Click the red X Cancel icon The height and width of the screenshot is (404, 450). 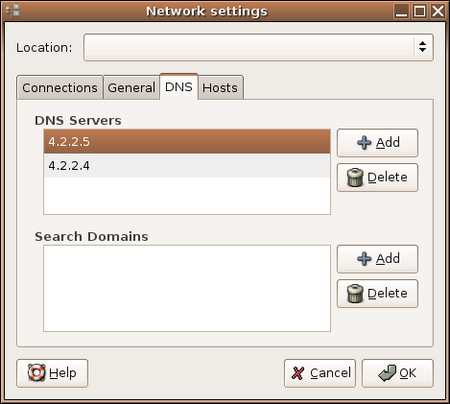tap(298, 373)
